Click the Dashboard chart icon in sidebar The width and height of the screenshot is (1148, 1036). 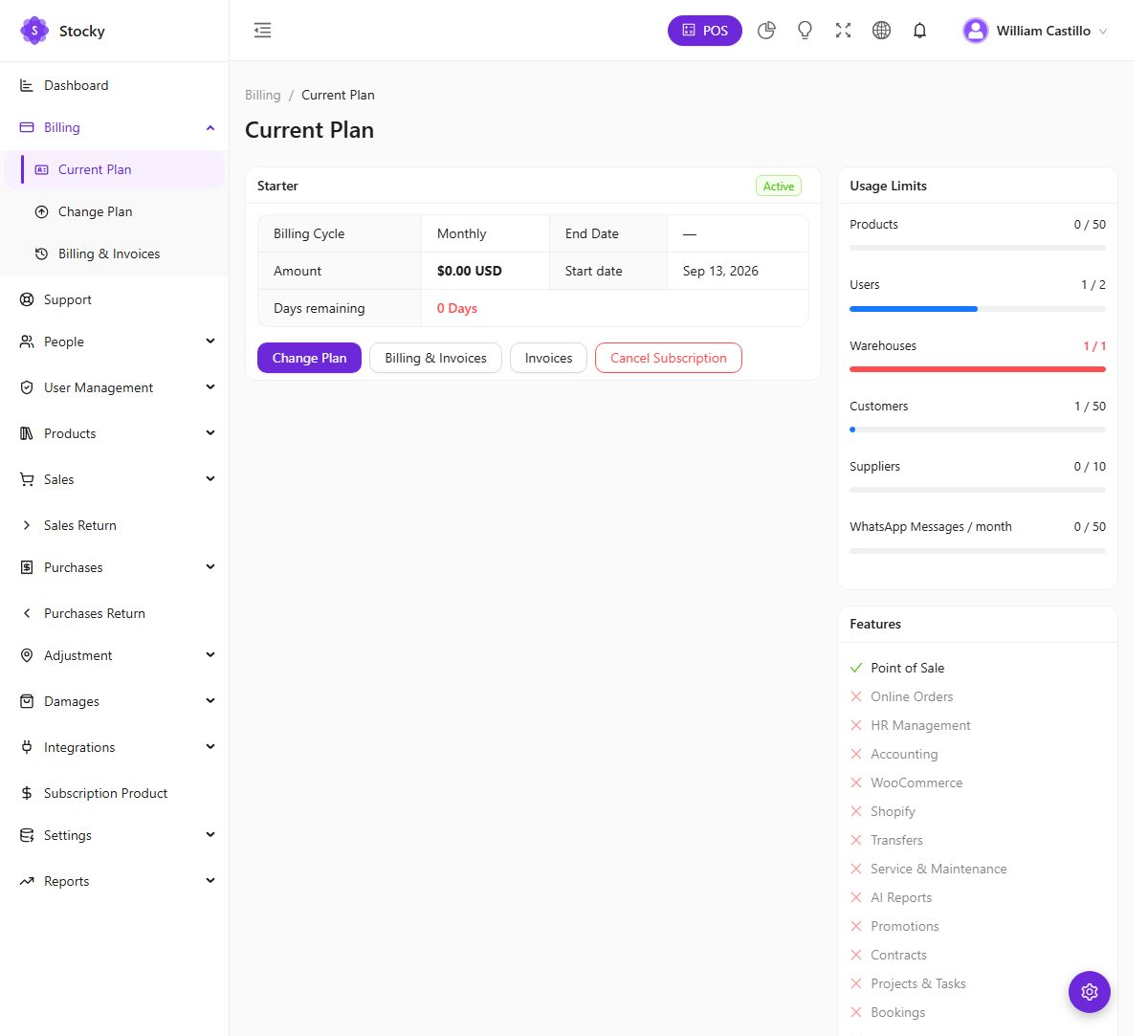(27, 85)
